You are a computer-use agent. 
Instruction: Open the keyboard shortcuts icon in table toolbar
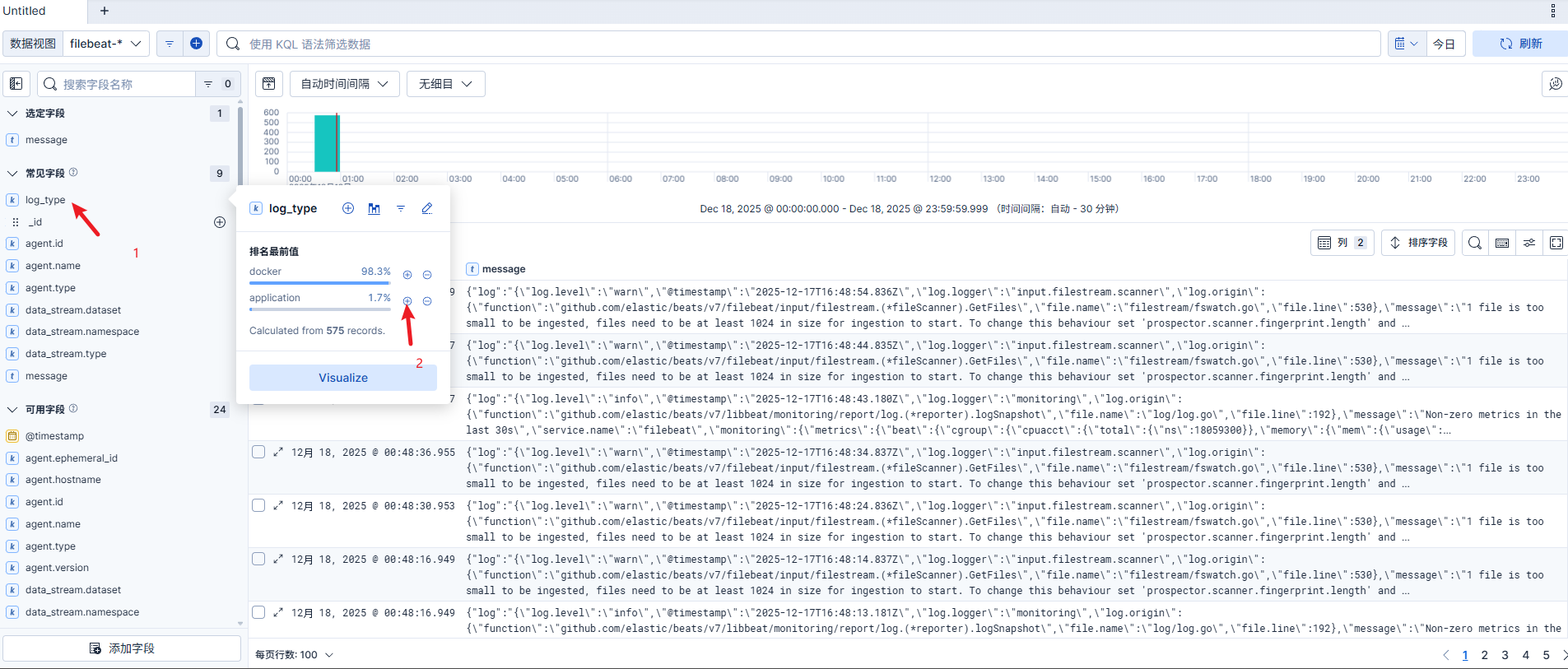(1502, 243)
